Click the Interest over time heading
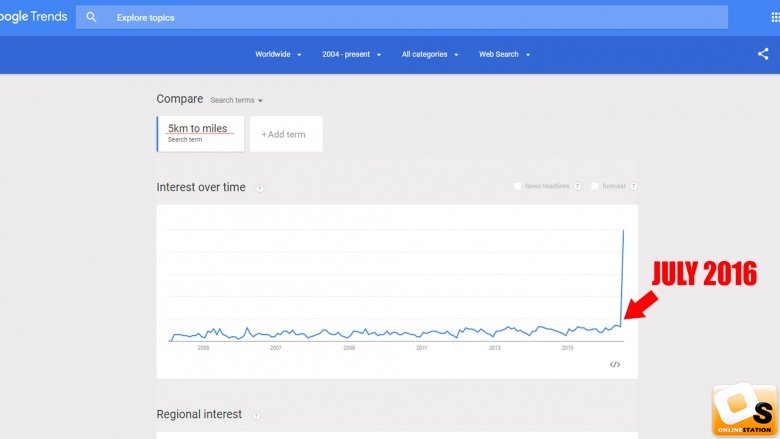The height and width of the screenshot is (439, 780). (201, 187)
